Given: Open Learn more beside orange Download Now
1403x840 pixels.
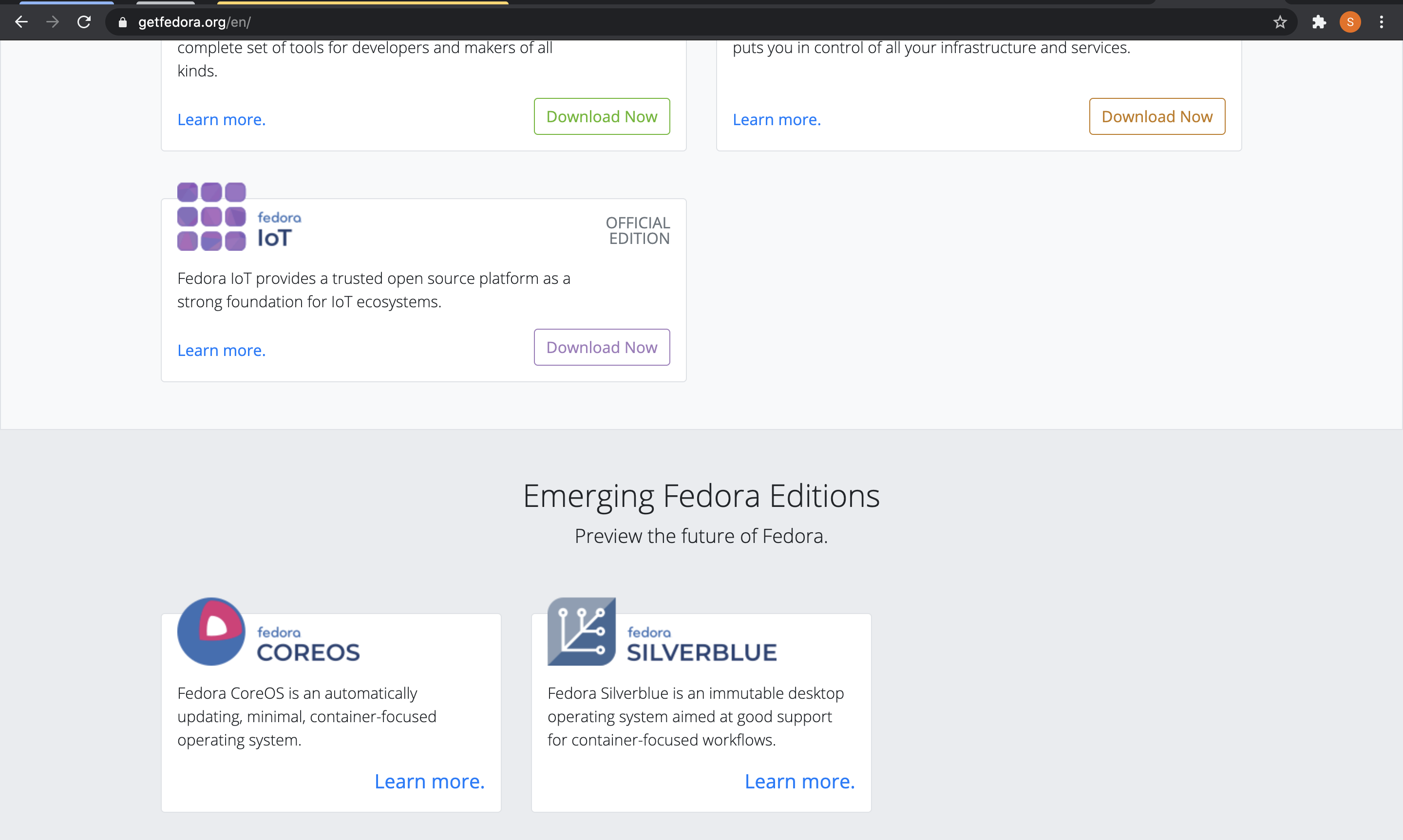Looking at the screenshot, I should pyautogui.click(x=777, y=119).
